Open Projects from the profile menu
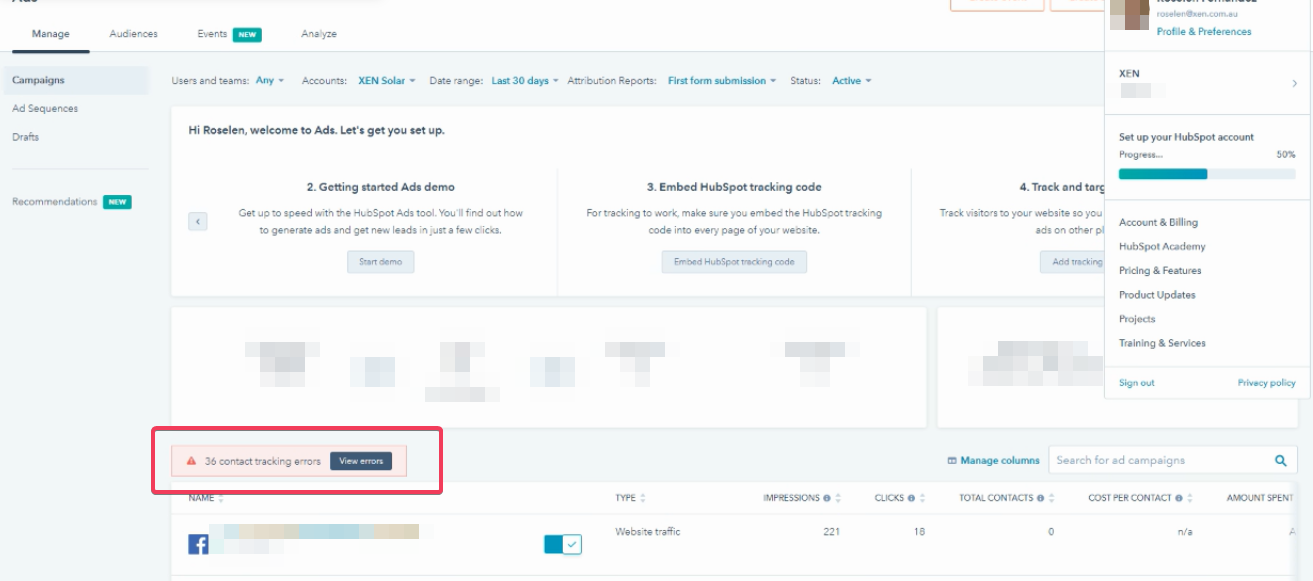 coord(1137,319)
